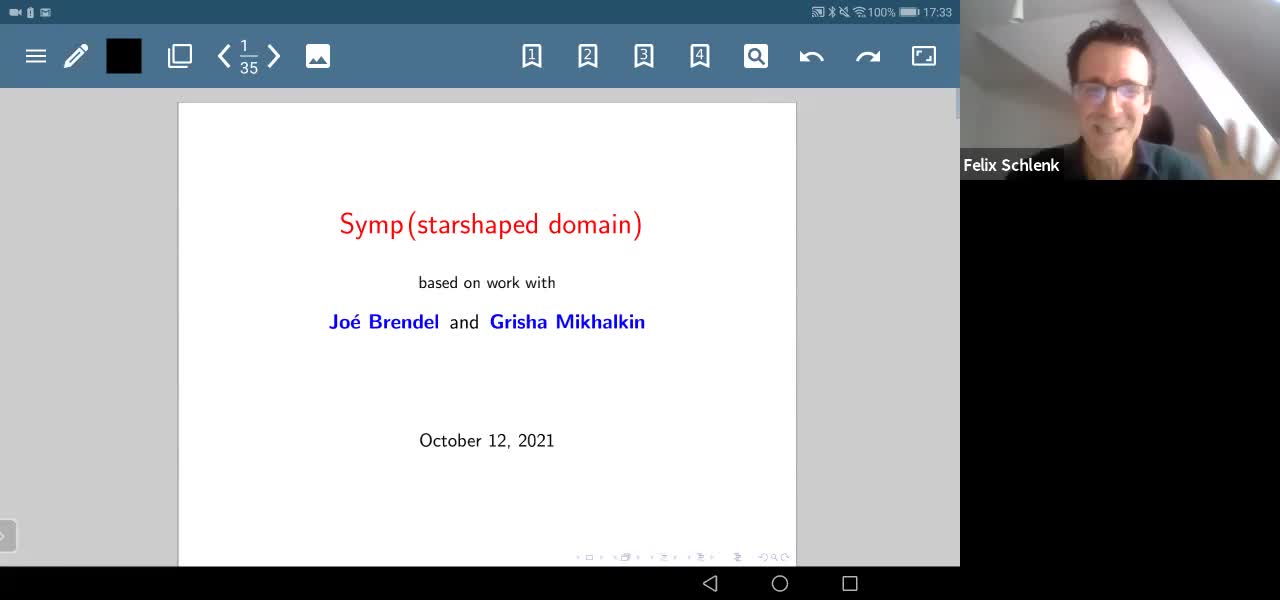The height and width of the screenshot is (600, 1280).
Task: Click the Symp(starshaped domain) title
Action: point(490,224)
